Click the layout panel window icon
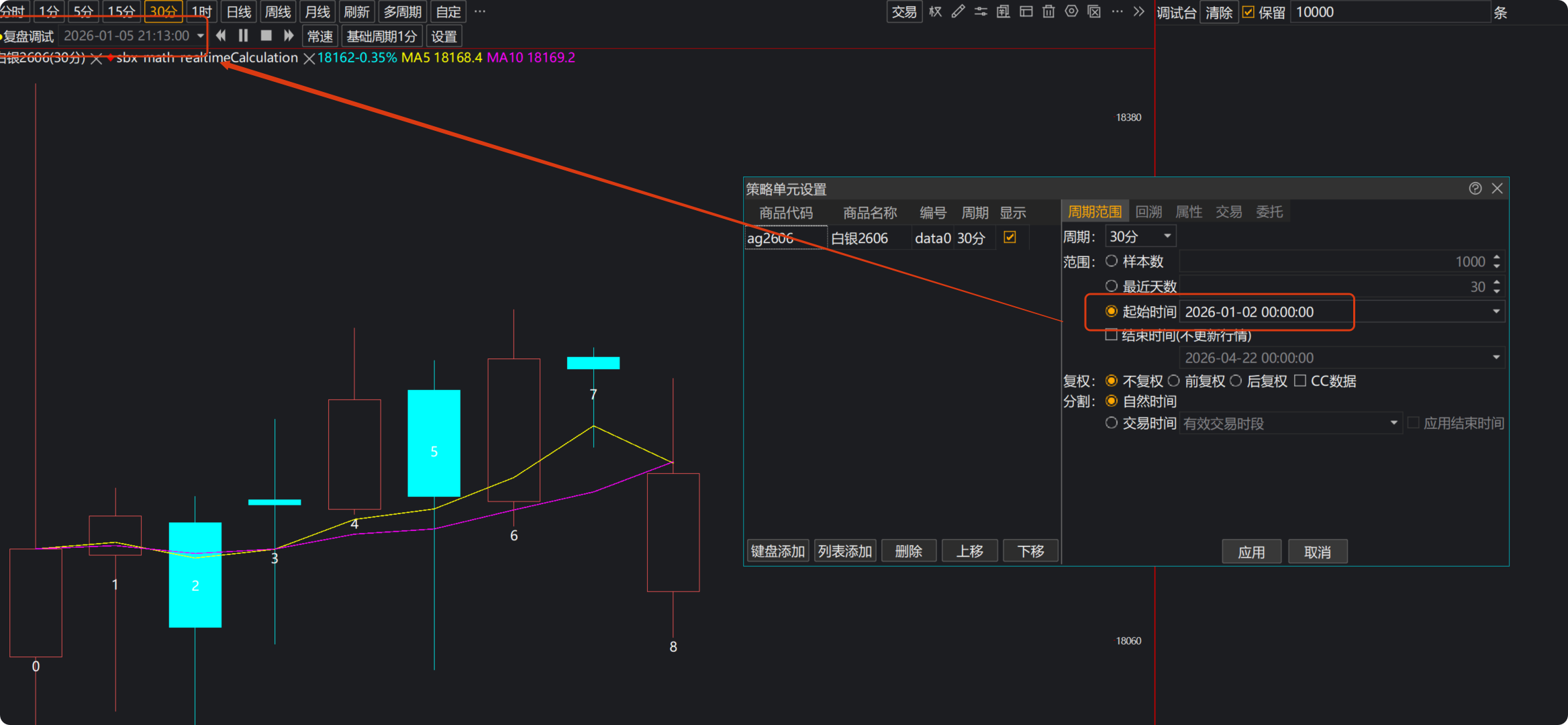1568x725 pixels. pos(1026,11)
